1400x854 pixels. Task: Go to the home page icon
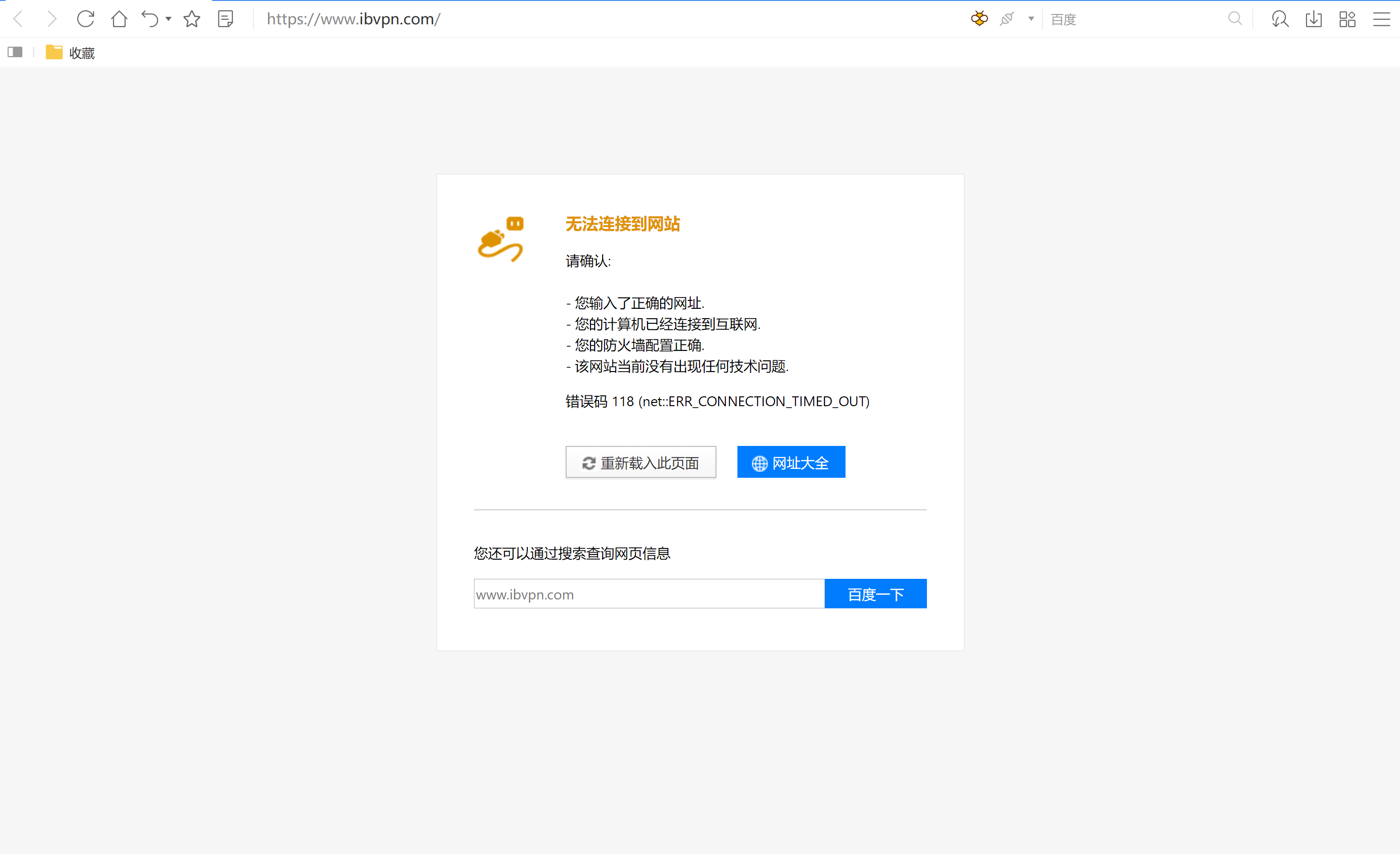(119, 19)
